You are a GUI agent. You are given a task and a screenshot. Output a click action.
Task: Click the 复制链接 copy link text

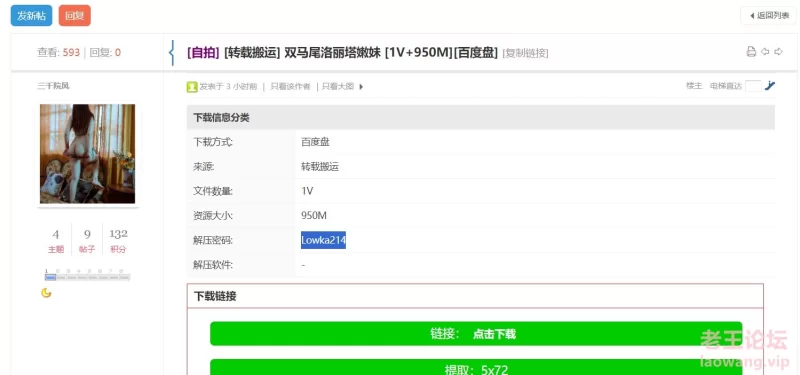(526, 53)
